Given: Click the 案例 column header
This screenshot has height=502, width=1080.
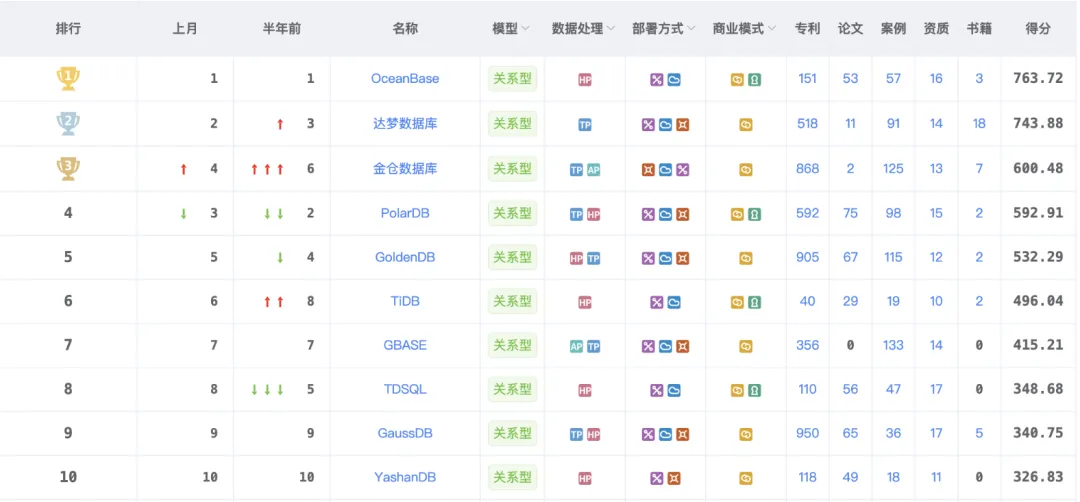Looking at the screenshot, I should 893,29.
